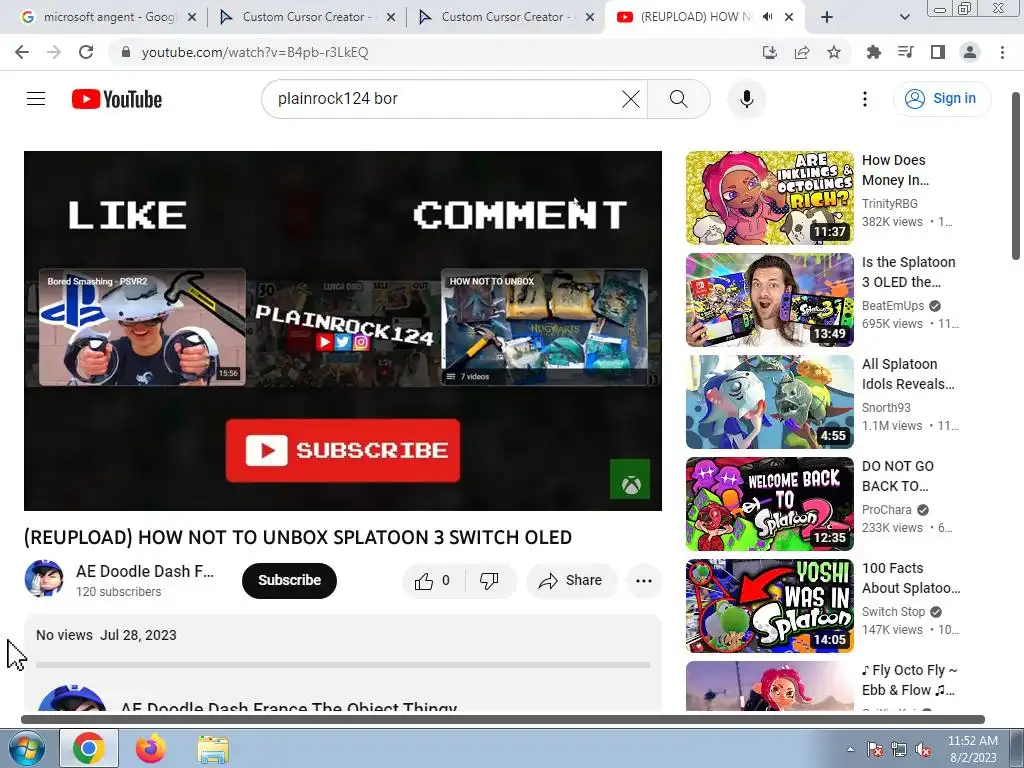The image size is (1024, 768).
Task: Open AE Doodle Dash channel avatar
Action: 44,579
